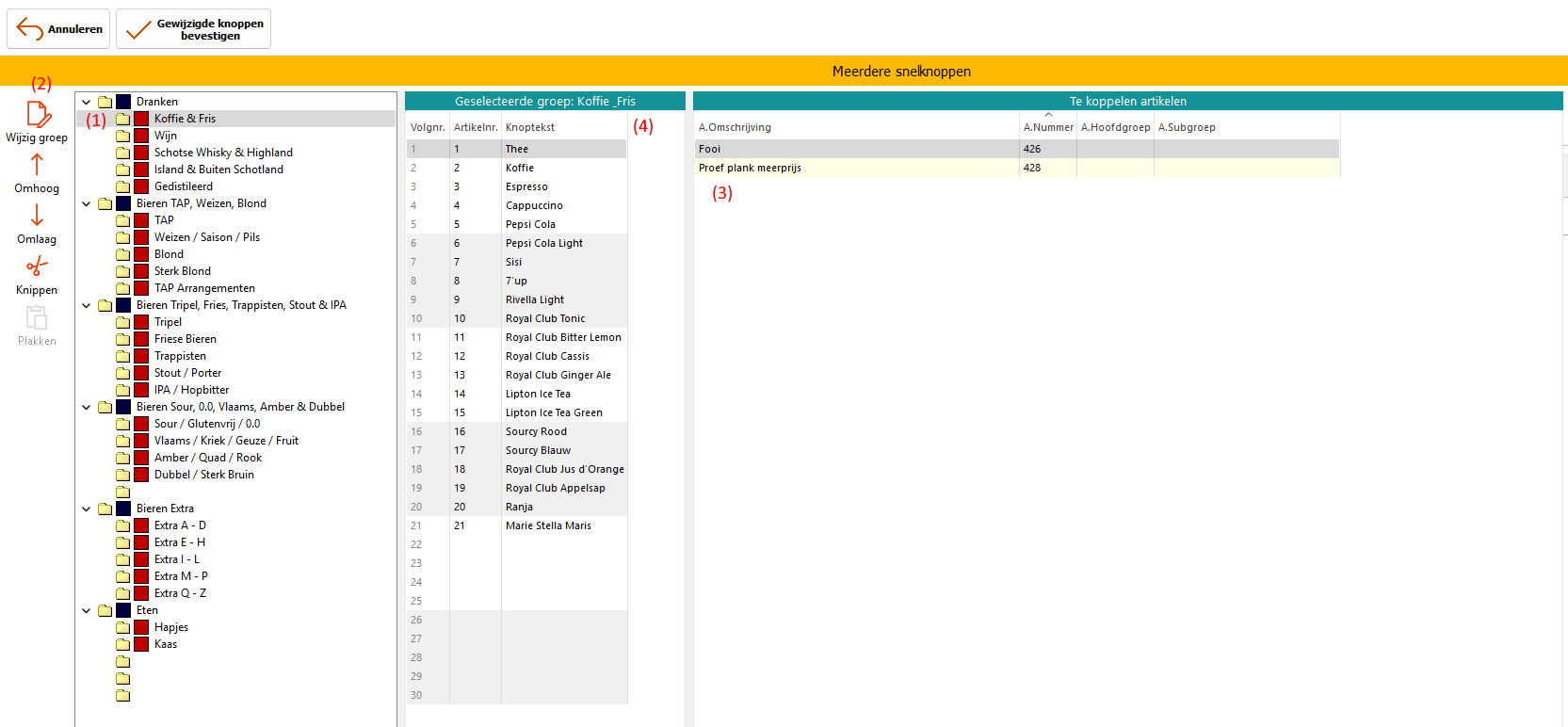Click the dark blue swatch beside Eten
1568x727 pixels.
(x=123, y=610)
